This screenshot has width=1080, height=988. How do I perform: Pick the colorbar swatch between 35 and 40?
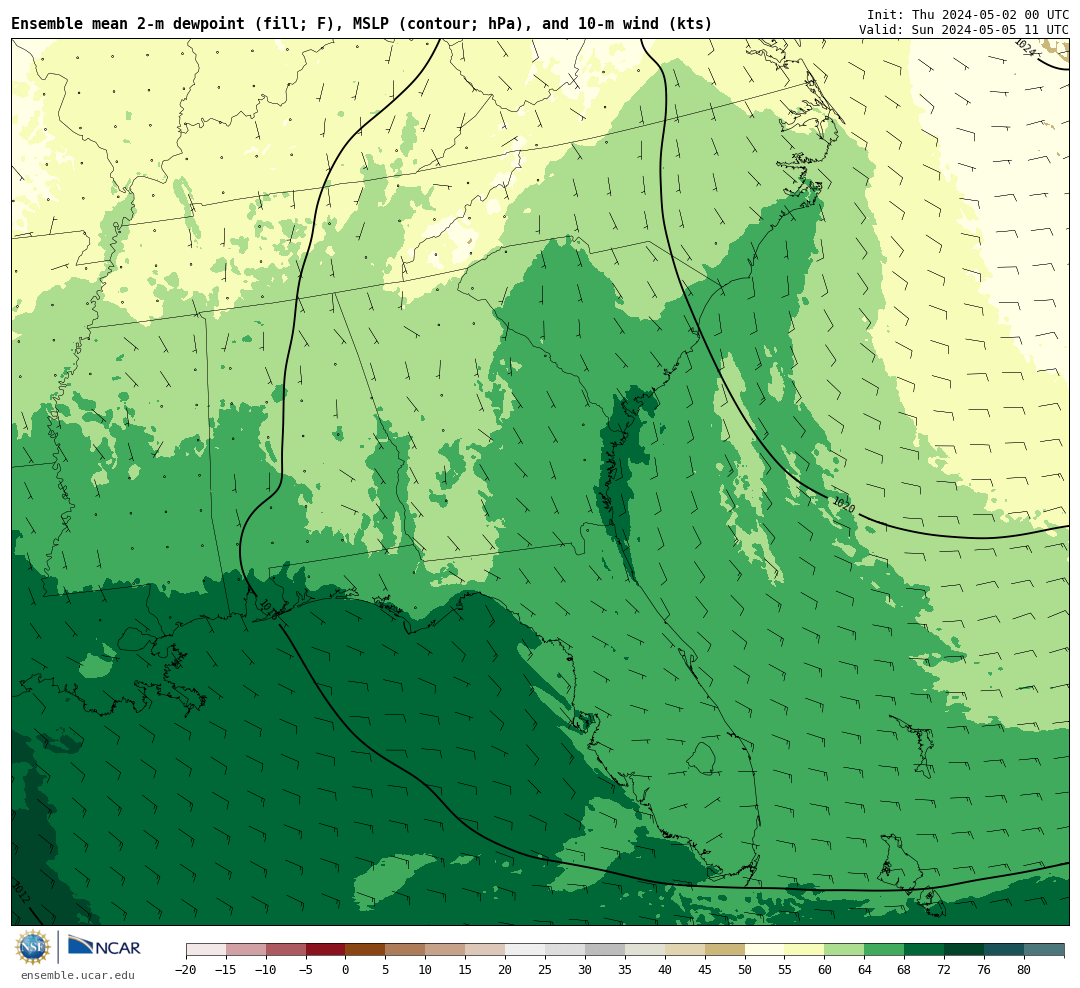point(645,950)
